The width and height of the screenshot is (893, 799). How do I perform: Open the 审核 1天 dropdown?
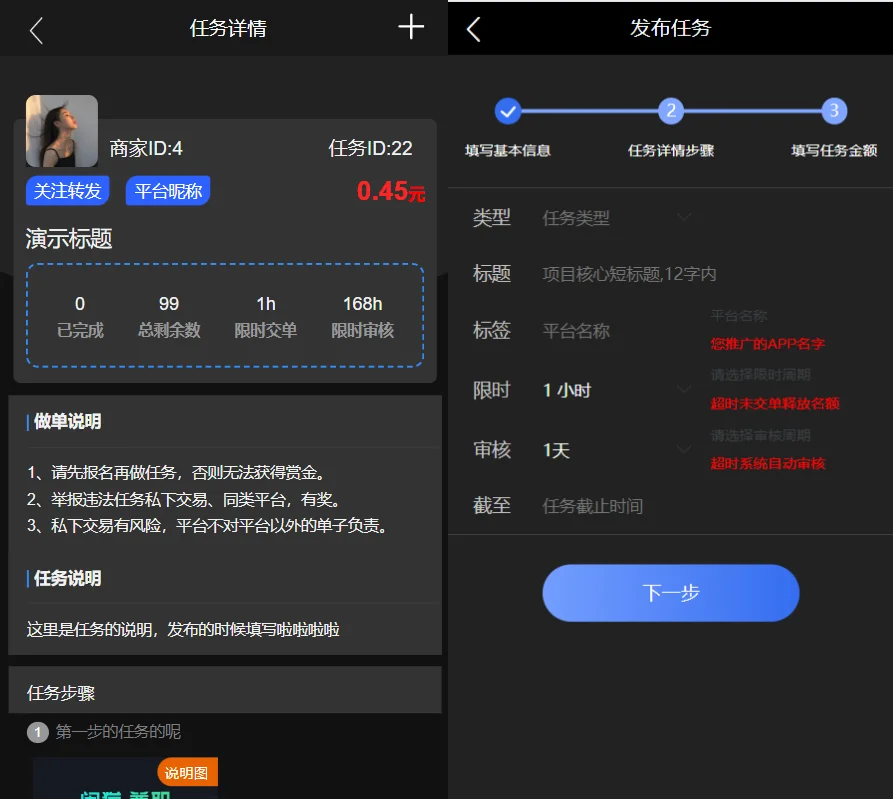click(x=616, y=450)
